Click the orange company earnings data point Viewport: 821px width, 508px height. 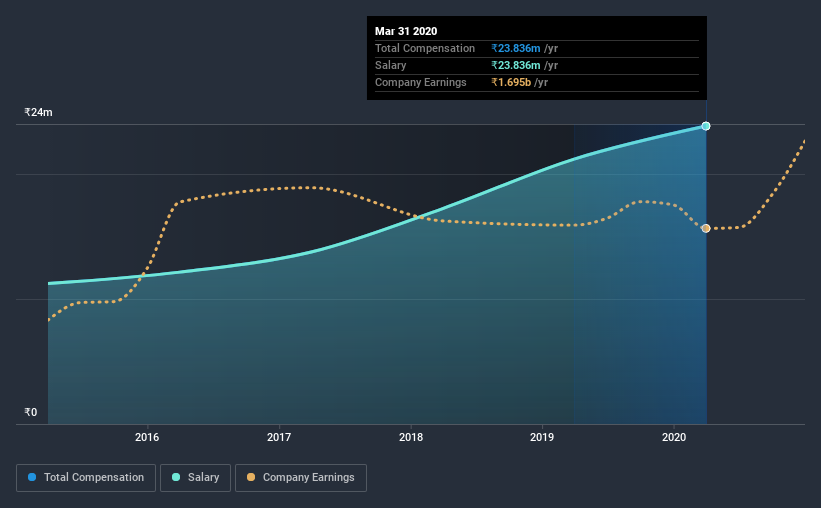[706, 228]
